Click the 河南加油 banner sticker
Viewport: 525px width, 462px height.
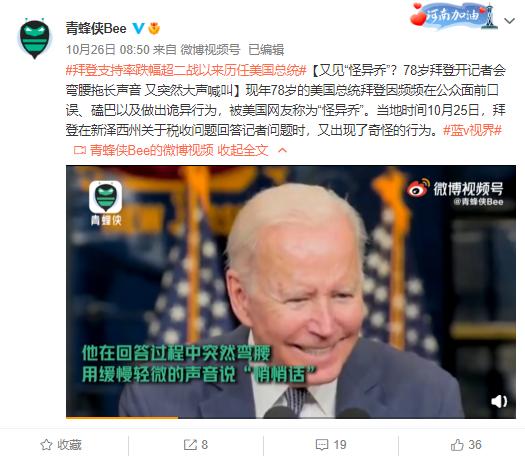[x=453, y=16]
